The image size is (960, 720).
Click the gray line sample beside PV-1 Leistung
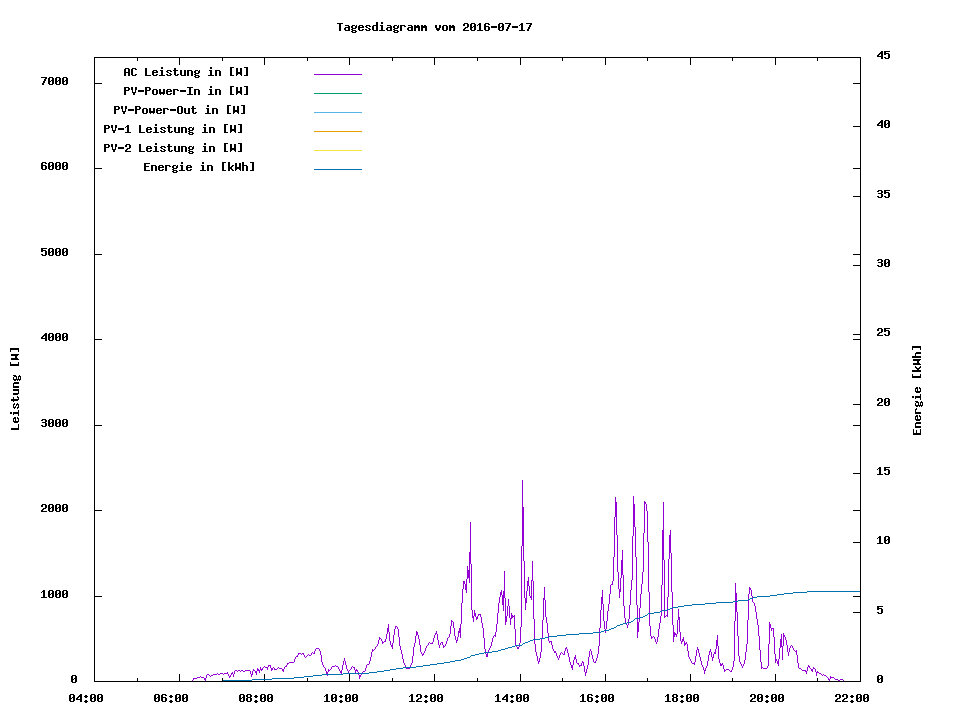click(x=337, y=131)
